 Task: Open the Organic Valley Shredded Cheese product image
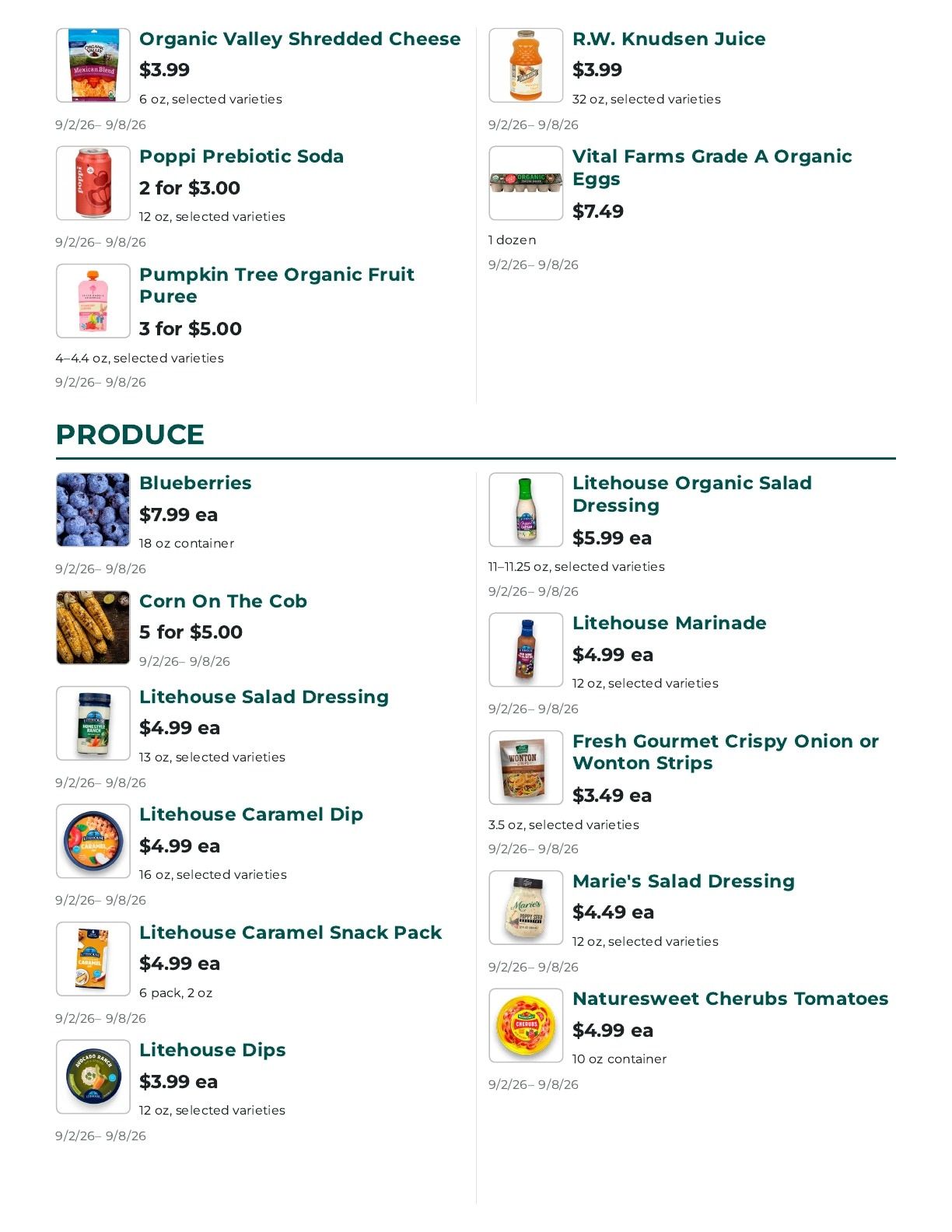click(x=93, y=65)
